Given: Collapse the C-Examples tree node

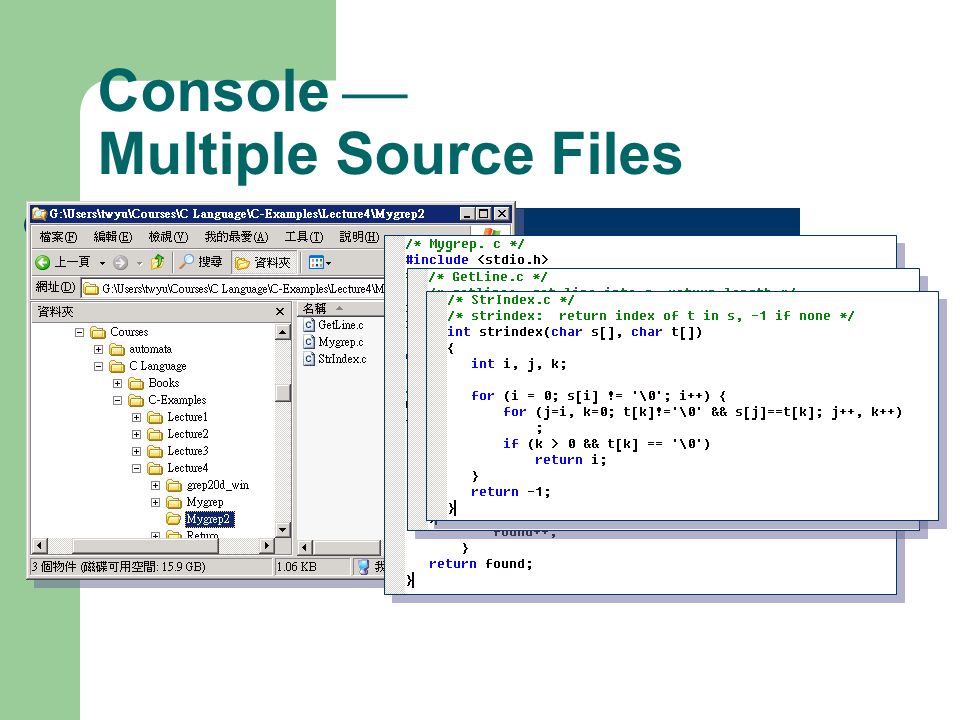Looking at the screenshot, I should (118, 400).
